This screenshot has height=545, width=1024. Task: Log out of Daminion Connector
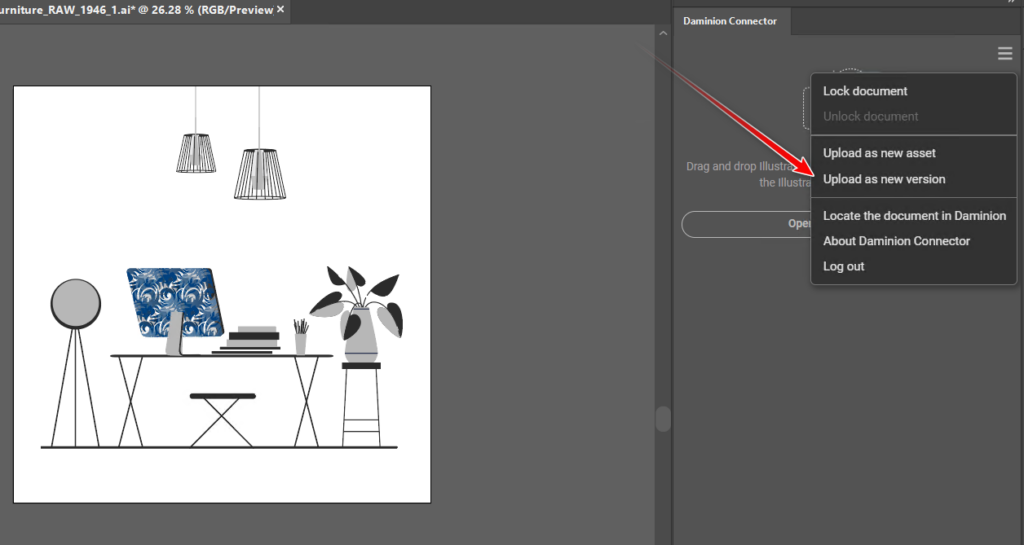click(843, 267)
